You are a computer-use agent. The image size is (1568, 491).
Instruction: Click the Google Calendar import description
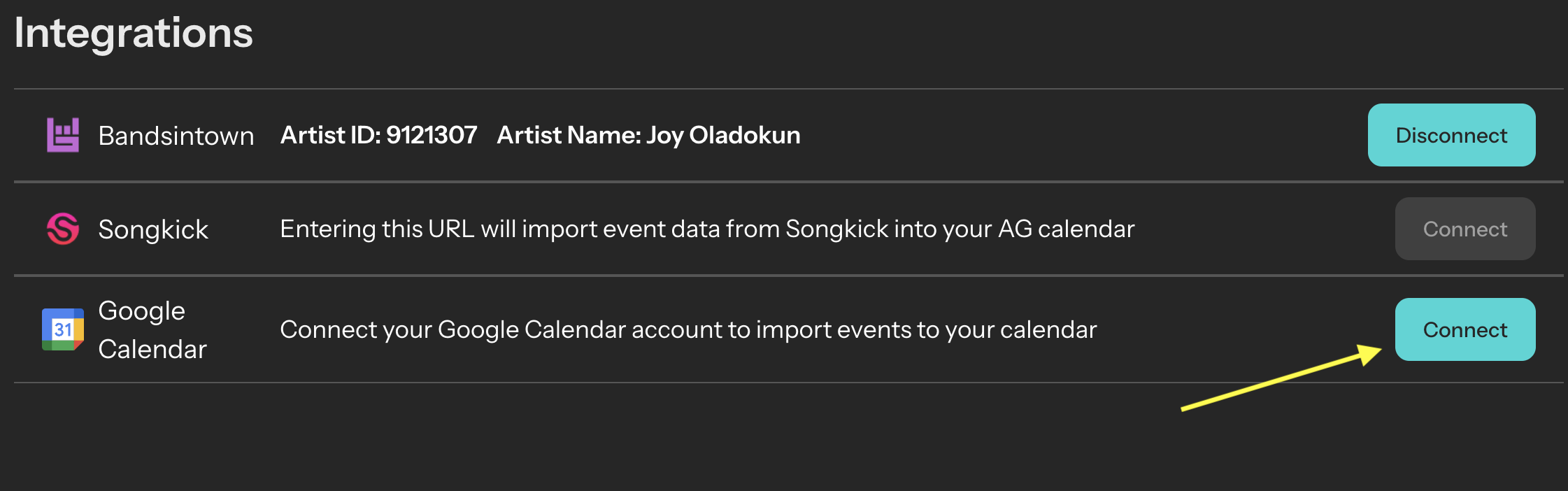pos(688,329)
